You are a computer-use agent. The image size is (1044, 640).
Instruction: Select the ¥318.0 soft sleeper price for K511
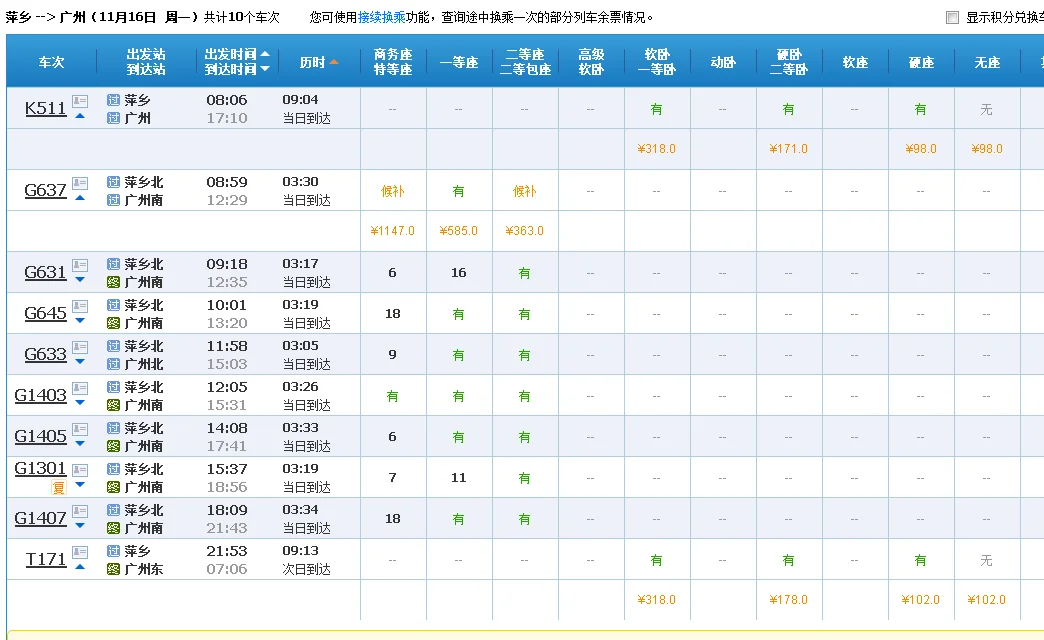656,148
